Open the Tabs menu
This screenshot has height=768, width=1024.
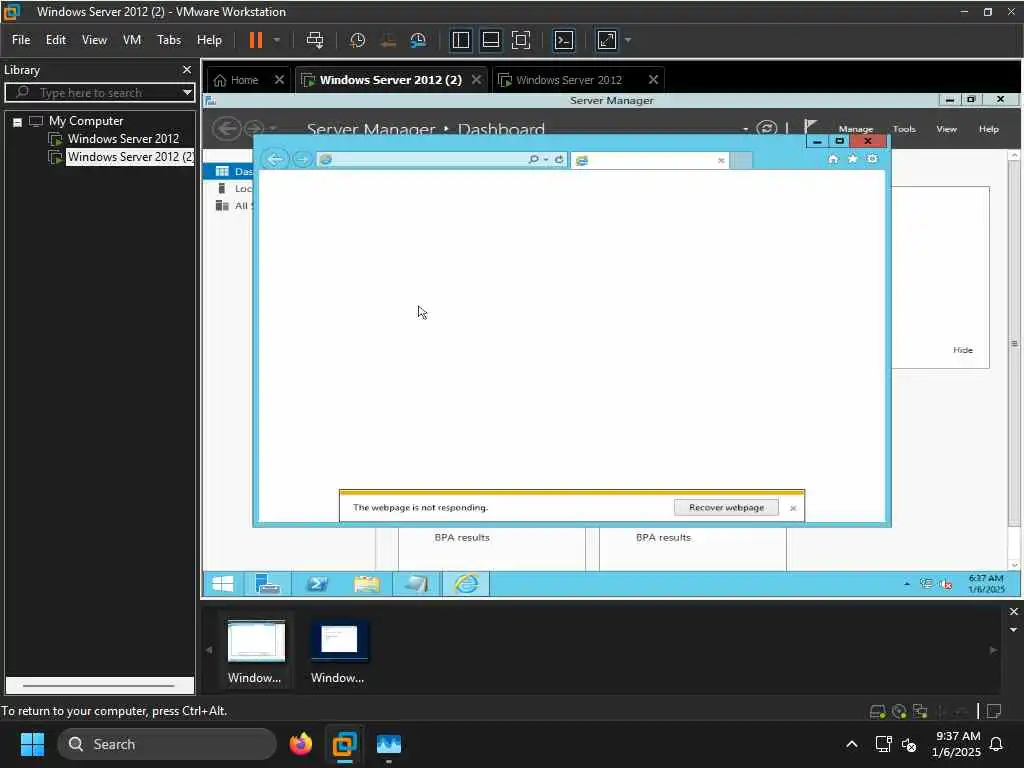(x=168, y=40)
